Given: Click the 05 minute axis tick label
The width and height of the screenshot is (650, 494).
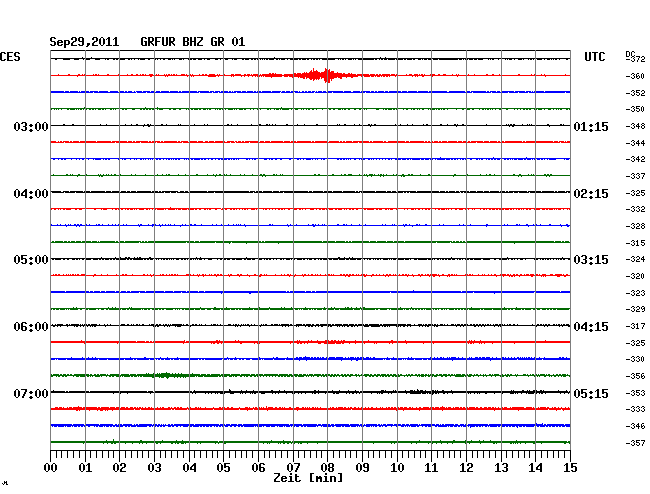Looking at the screenshot, I should click(223, 467).
